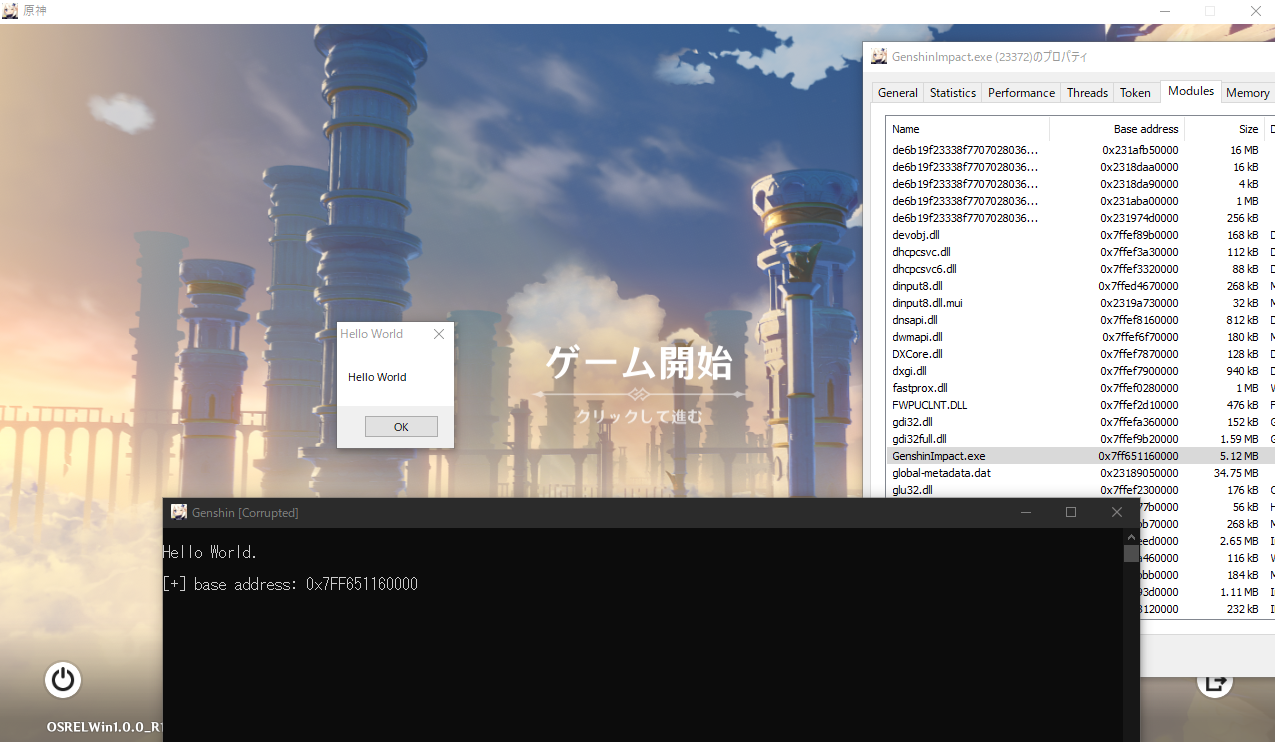Open the Memory tab
This screenshot has height=742, width=1275.
[x=1248, y=93]
